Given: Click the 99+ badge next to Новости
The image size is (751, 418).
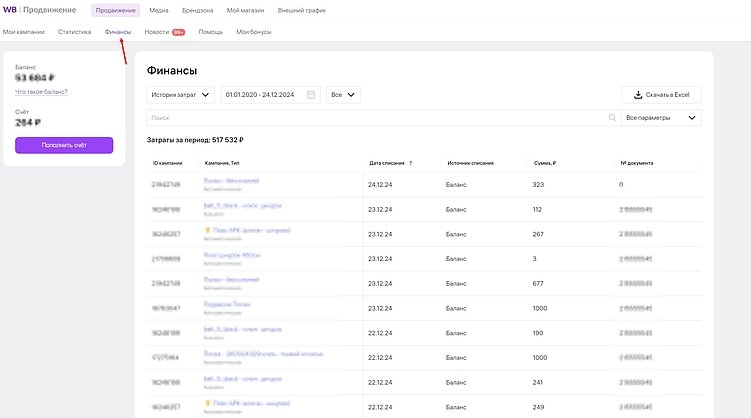Looking at the screenshot, I should [179, 32].
